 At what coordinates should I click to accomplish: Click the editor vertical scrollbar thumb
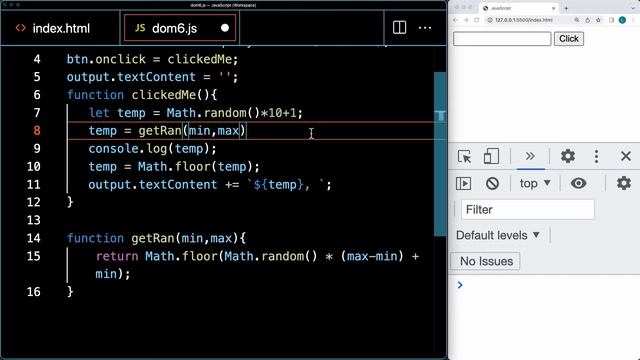pyautogui.click(x=440, y=154)
